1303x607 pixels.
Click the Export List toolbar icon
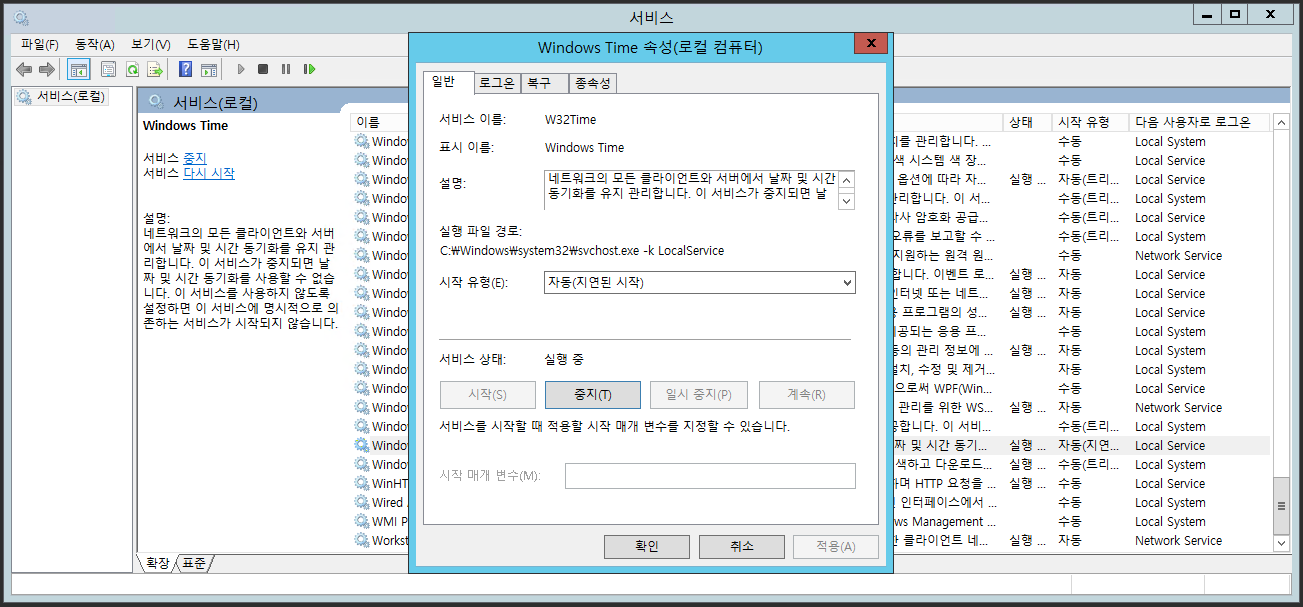click(155, 69)
